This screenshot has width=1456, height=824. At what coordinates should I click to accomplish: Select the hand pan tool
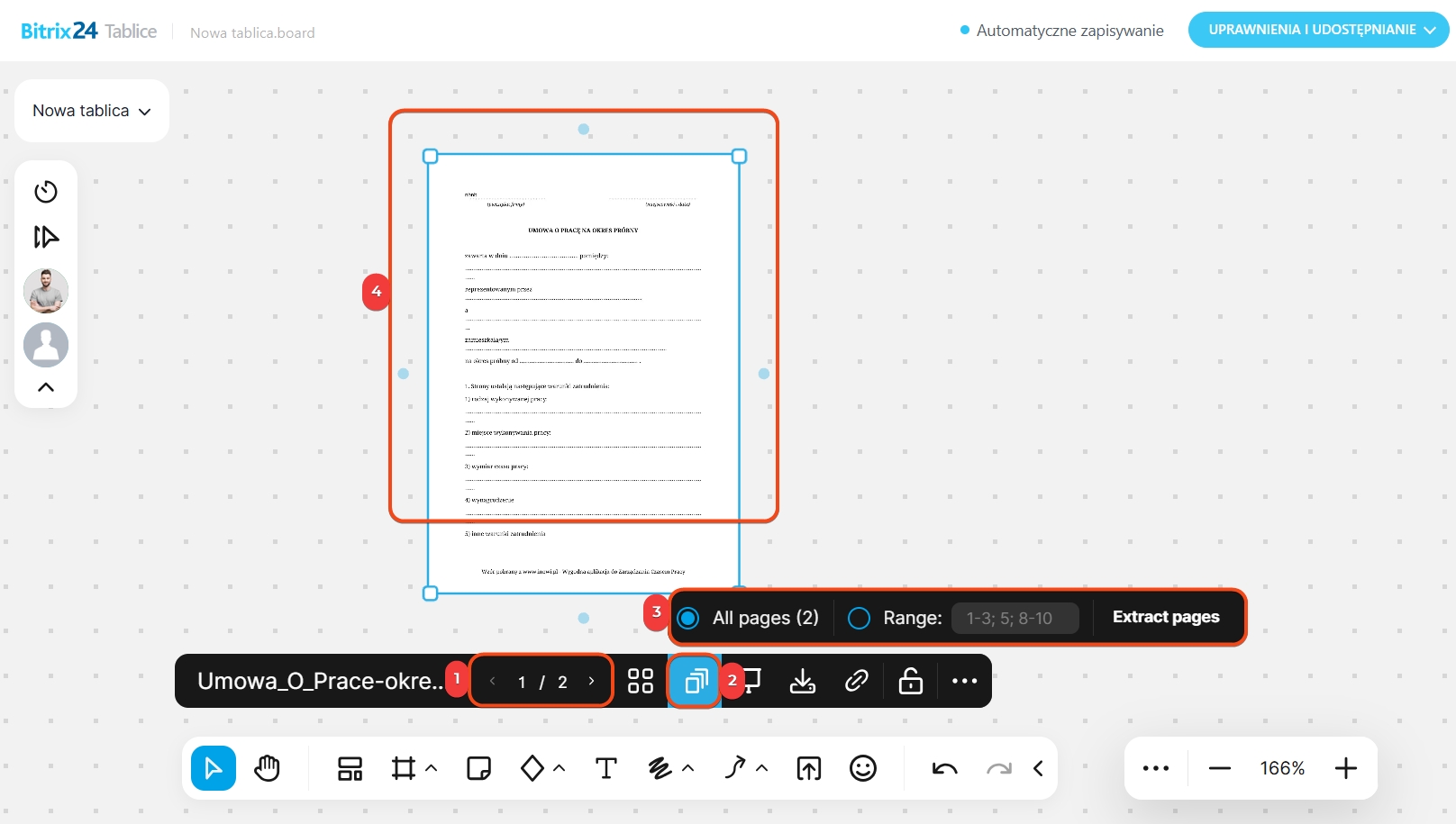click(268, 768)
